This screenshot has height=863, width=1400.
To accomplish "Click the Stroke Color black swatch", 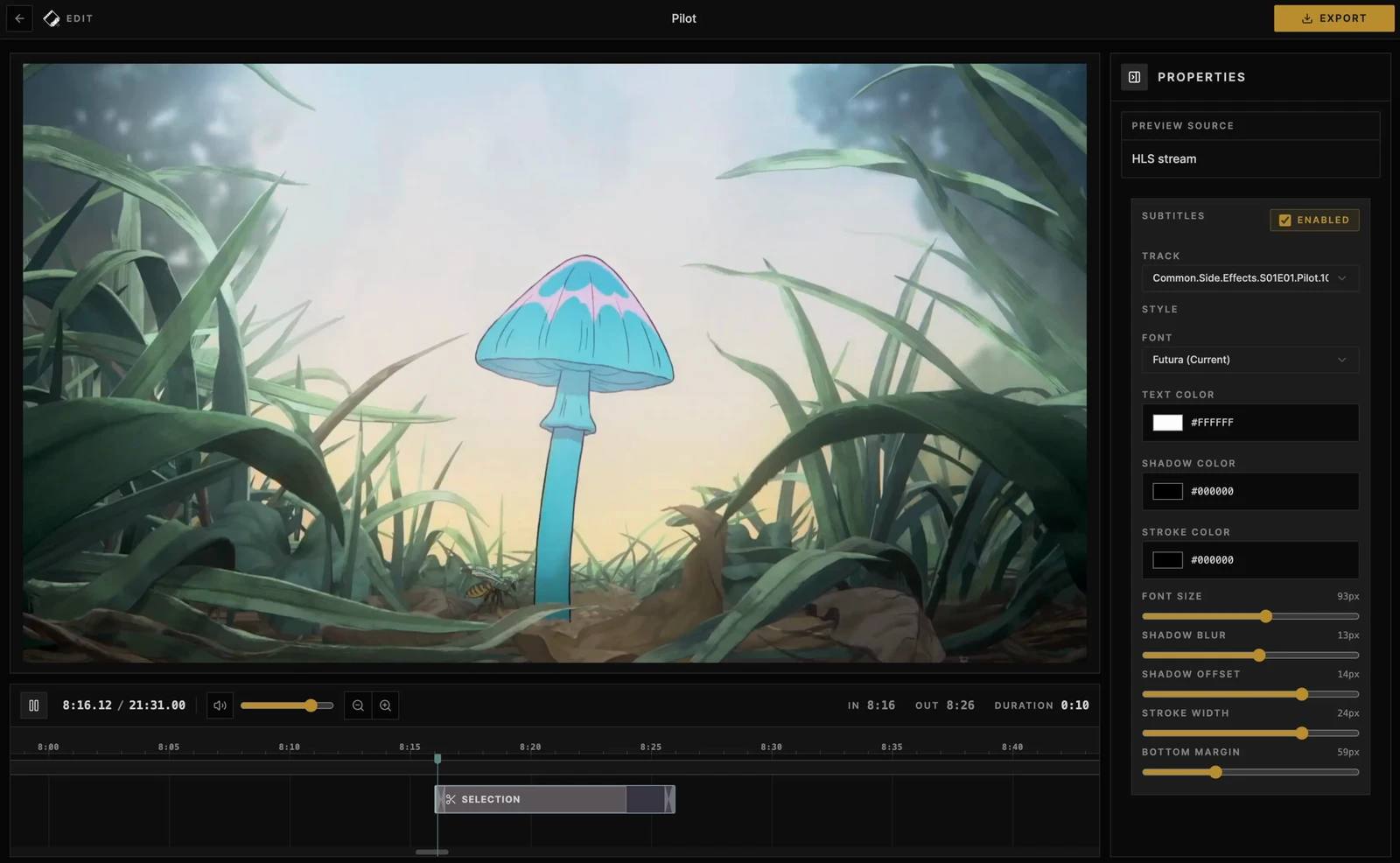I will point(1167,560).
